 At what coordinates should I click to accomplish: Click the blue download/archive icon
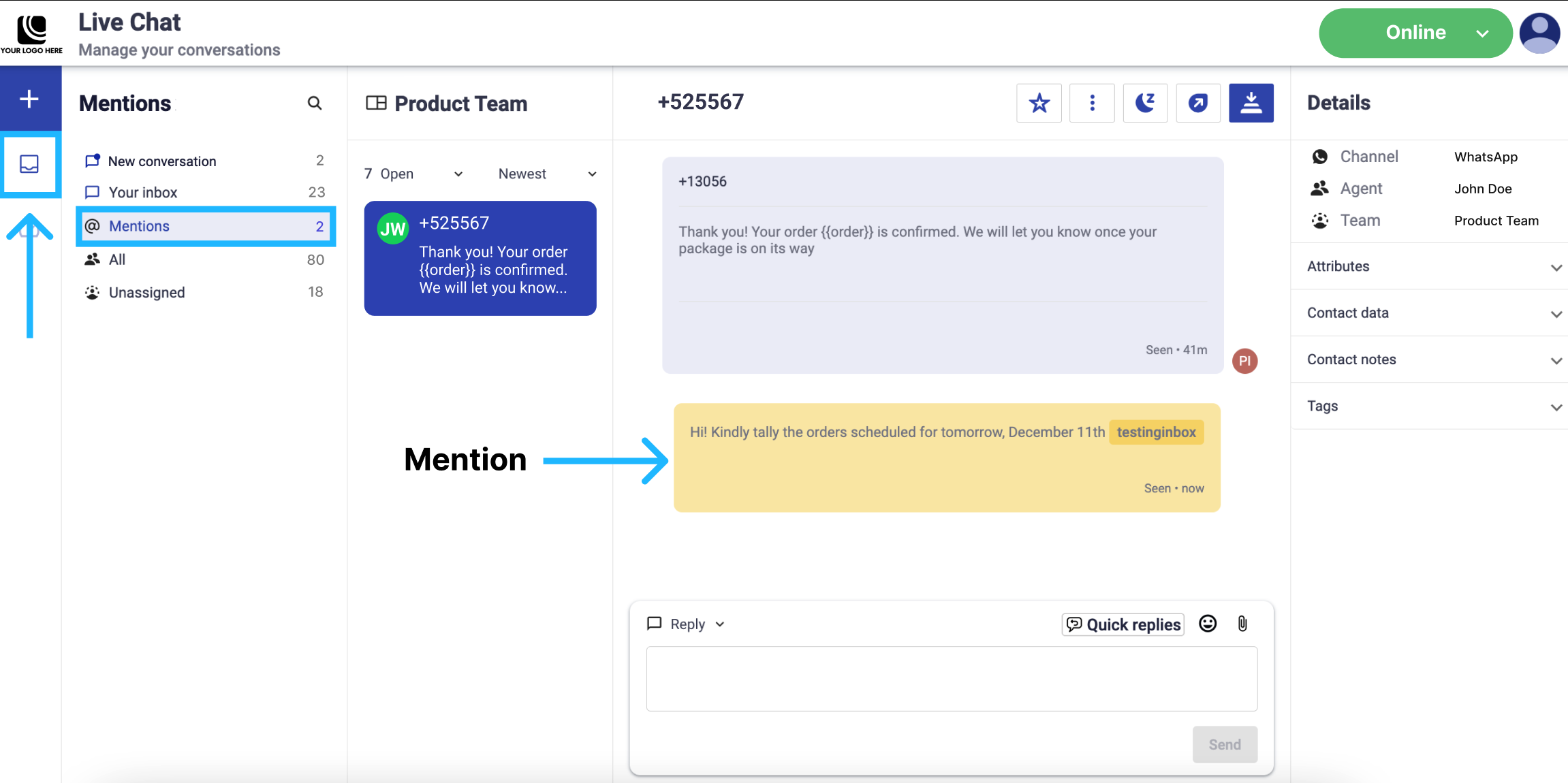pyautogui.click(x=1251, y=103)
